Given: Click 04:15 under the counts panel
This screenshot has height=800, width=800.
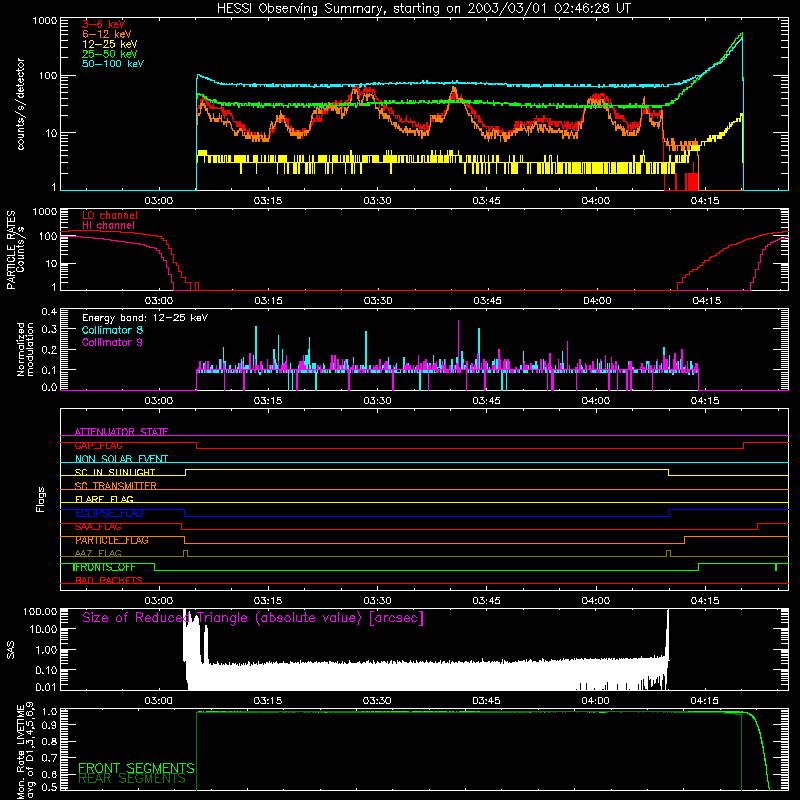Looking at the screenshot, I should click(x=705, y=201).
